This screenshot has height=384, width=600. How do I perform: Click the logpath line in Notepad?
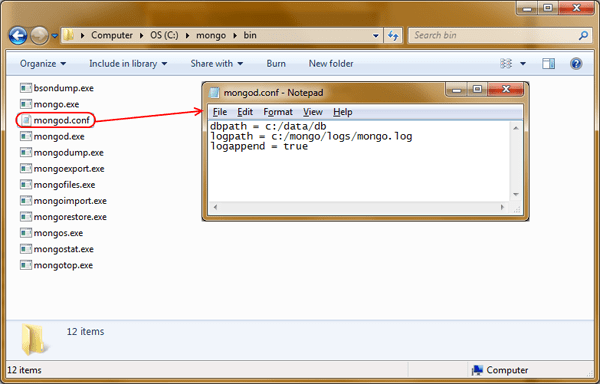click(311, 136)
